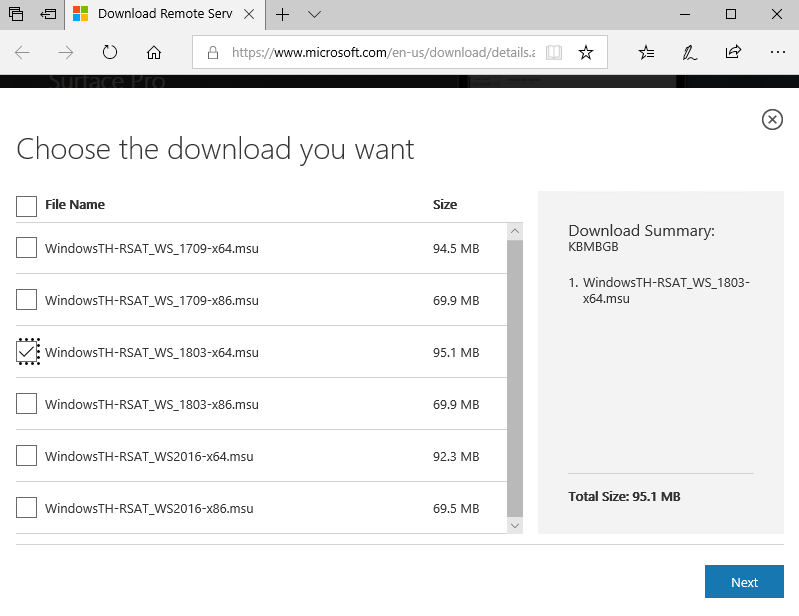The height and width of the screenshot is (616, 799).
Task: Open the tab list chevron dropdown
Action: (x=314, y=15)
